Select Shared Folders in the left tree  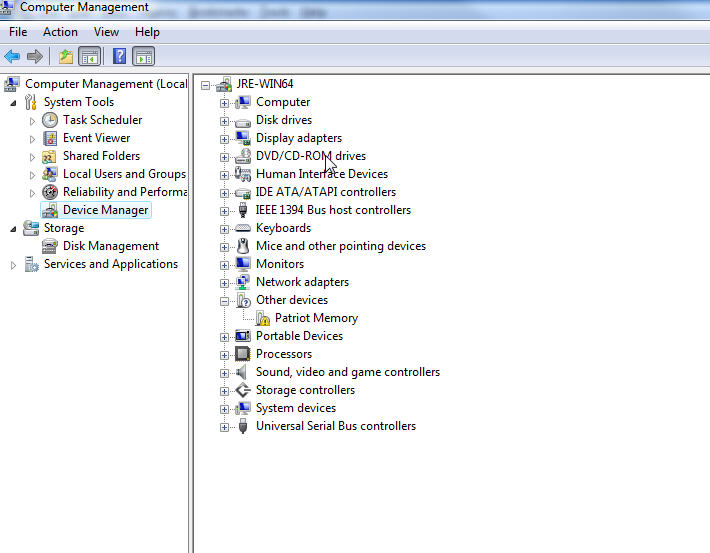pyautogui.click(x=101, y=156)
